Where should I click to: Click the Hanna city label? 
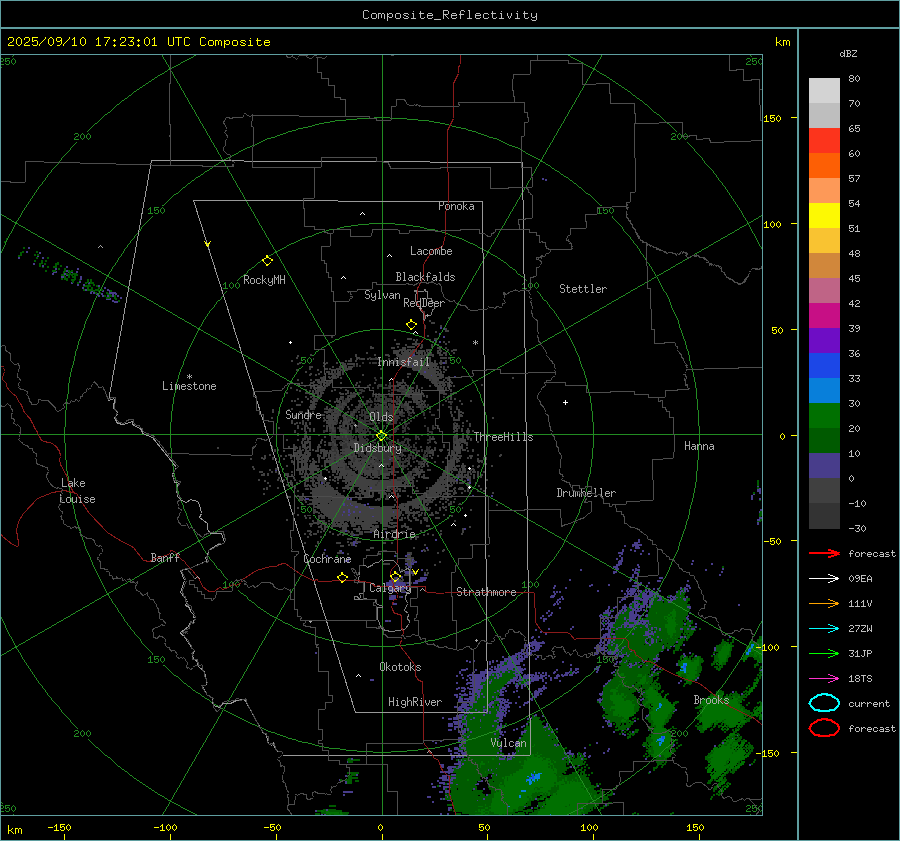click(699, 446)
